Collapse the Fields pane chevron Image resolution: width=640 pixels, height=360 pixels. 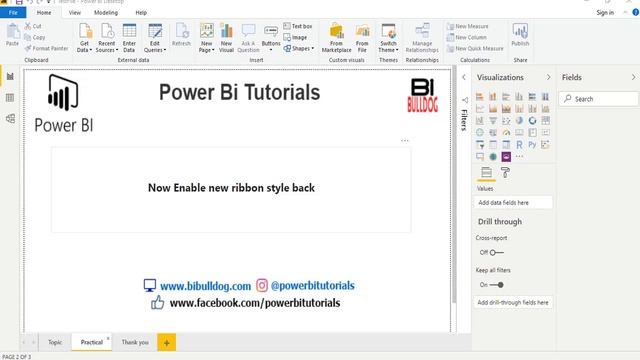point(633,77)
